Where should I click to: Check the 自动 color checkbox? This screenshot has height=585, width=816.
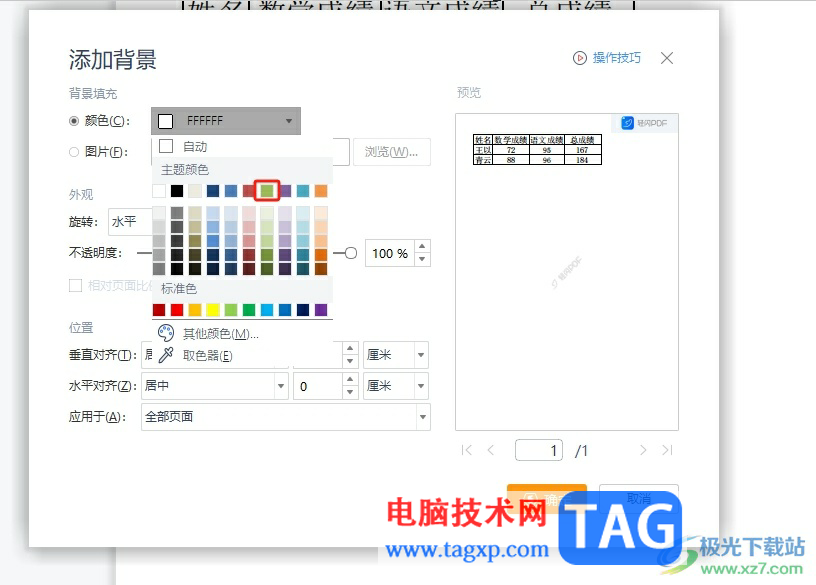166,146
